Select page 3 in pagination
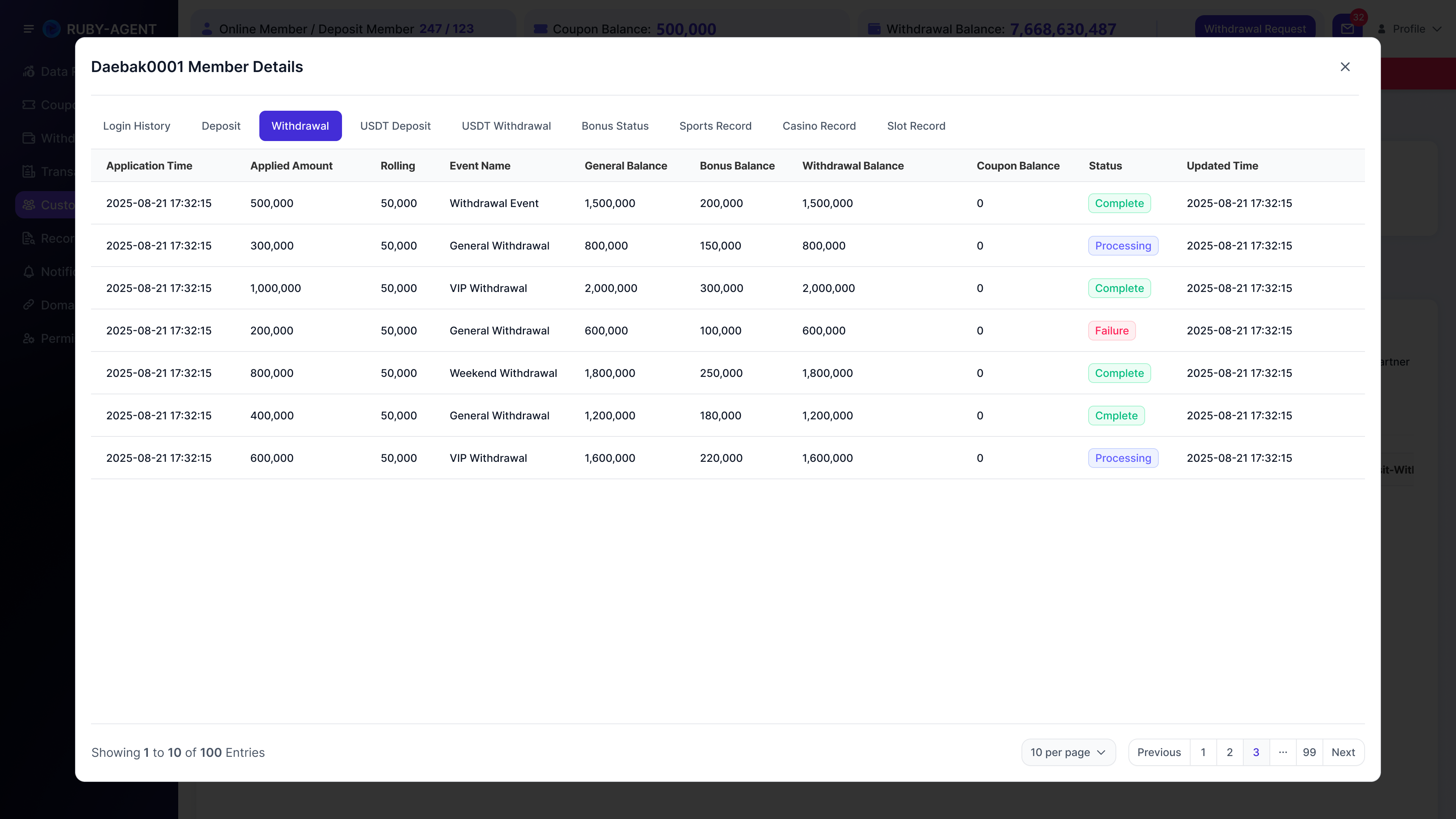The width and height of the screenshot is (1456, 819). 1256,752
